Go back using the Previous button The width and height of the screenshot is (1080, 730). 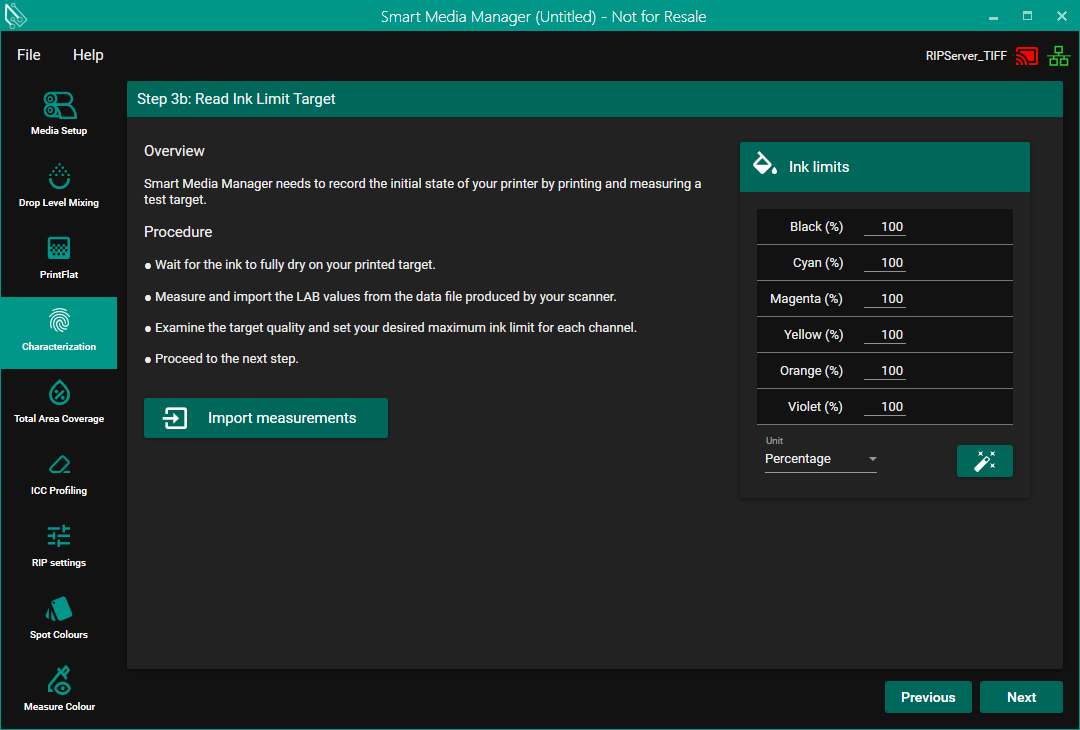(x=928, y=697)
